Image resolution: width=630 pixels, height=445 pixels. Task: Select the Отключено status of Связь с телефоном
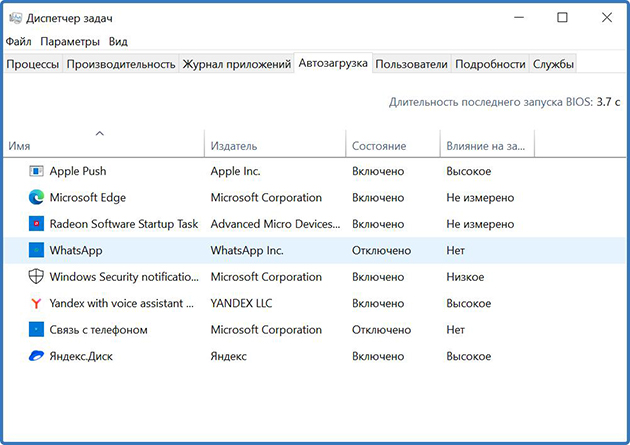(x=382, y=329)
